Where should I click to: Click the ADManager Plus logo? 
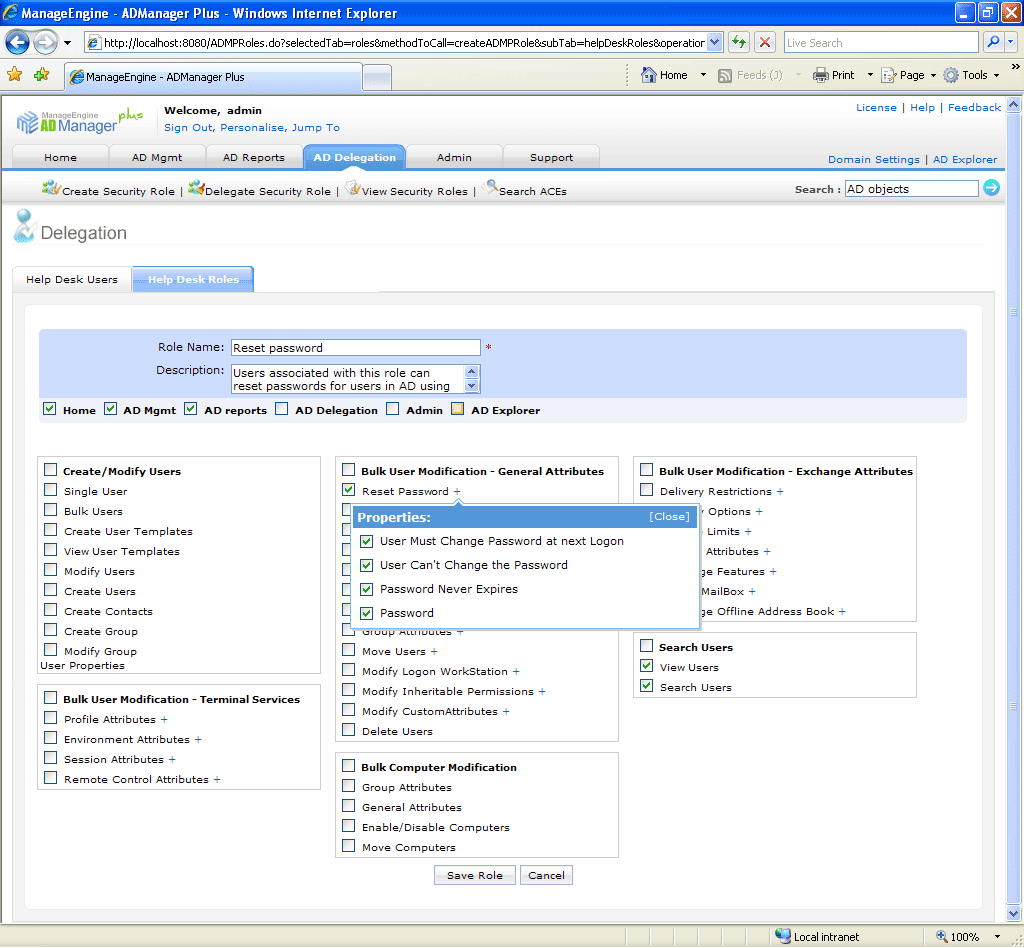pos(78,120)
